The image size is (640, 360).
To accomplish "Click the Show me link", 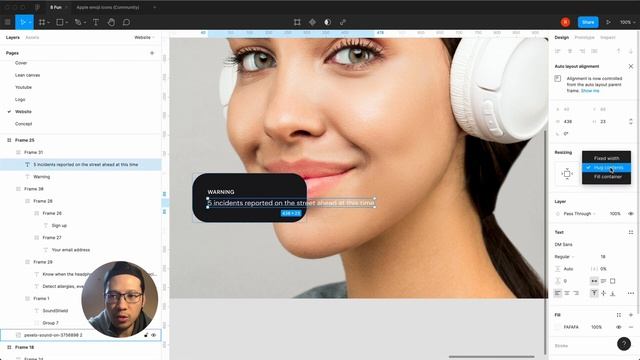I will 590,91.
